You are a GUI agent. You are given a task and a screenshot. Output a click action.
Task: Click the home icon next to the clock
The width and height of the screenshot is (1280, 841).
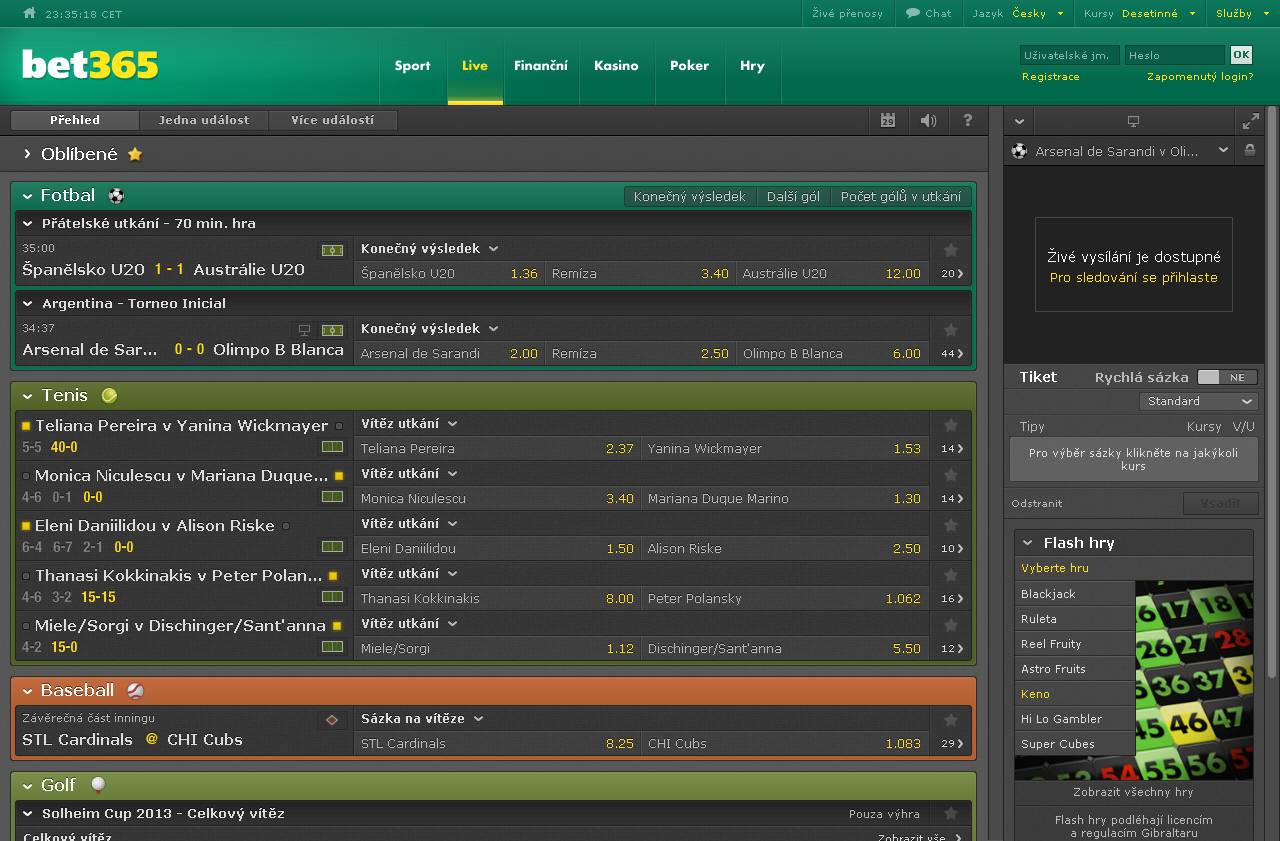29,13
